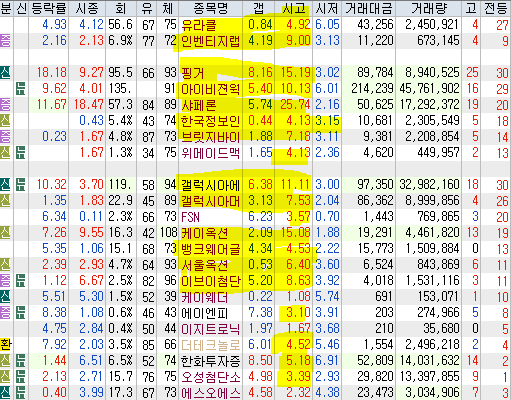Select the stock name 샤페론

pos(199,105)
